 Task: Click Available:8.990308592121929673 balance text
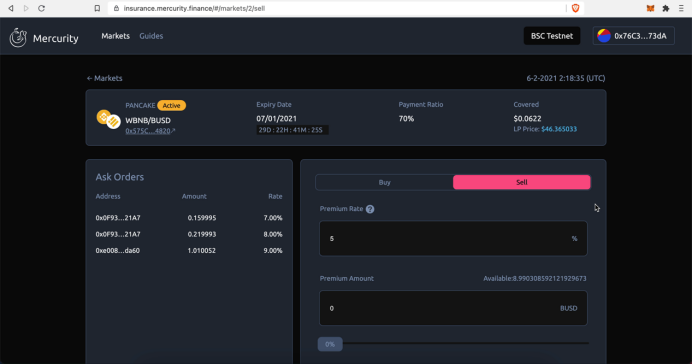click(535, 278)
